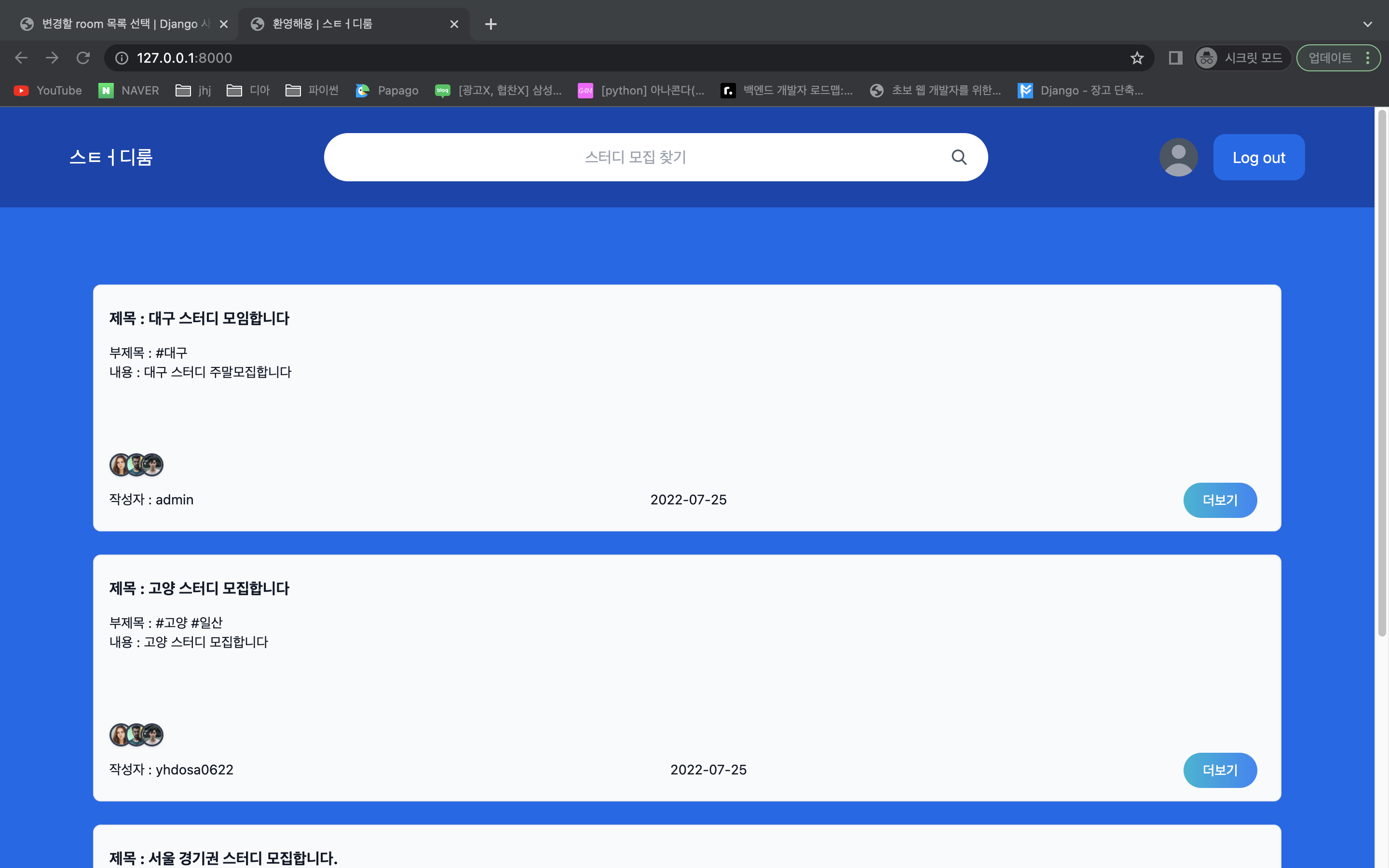Open the side panel icon

click(1175, 58)
